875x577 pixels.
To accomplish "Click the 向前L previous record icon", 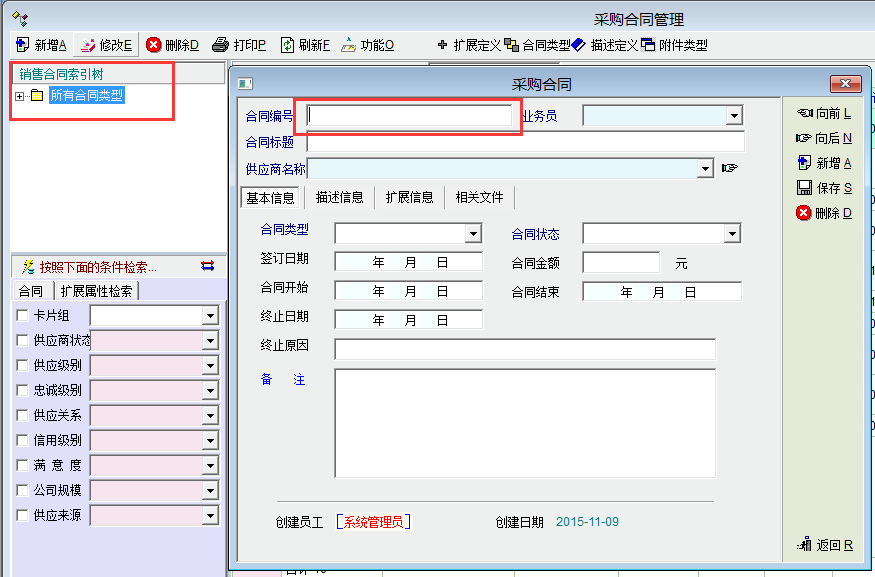I will pyautogui.click(x=803, y=113).
